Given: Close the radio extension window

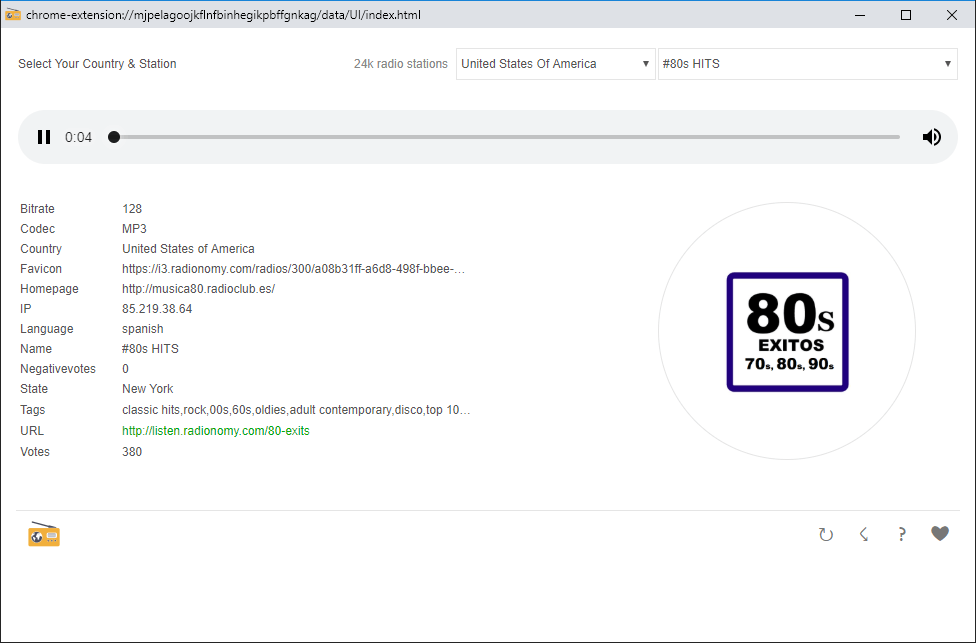Looking at the screenshot, I should click(952, 15).
